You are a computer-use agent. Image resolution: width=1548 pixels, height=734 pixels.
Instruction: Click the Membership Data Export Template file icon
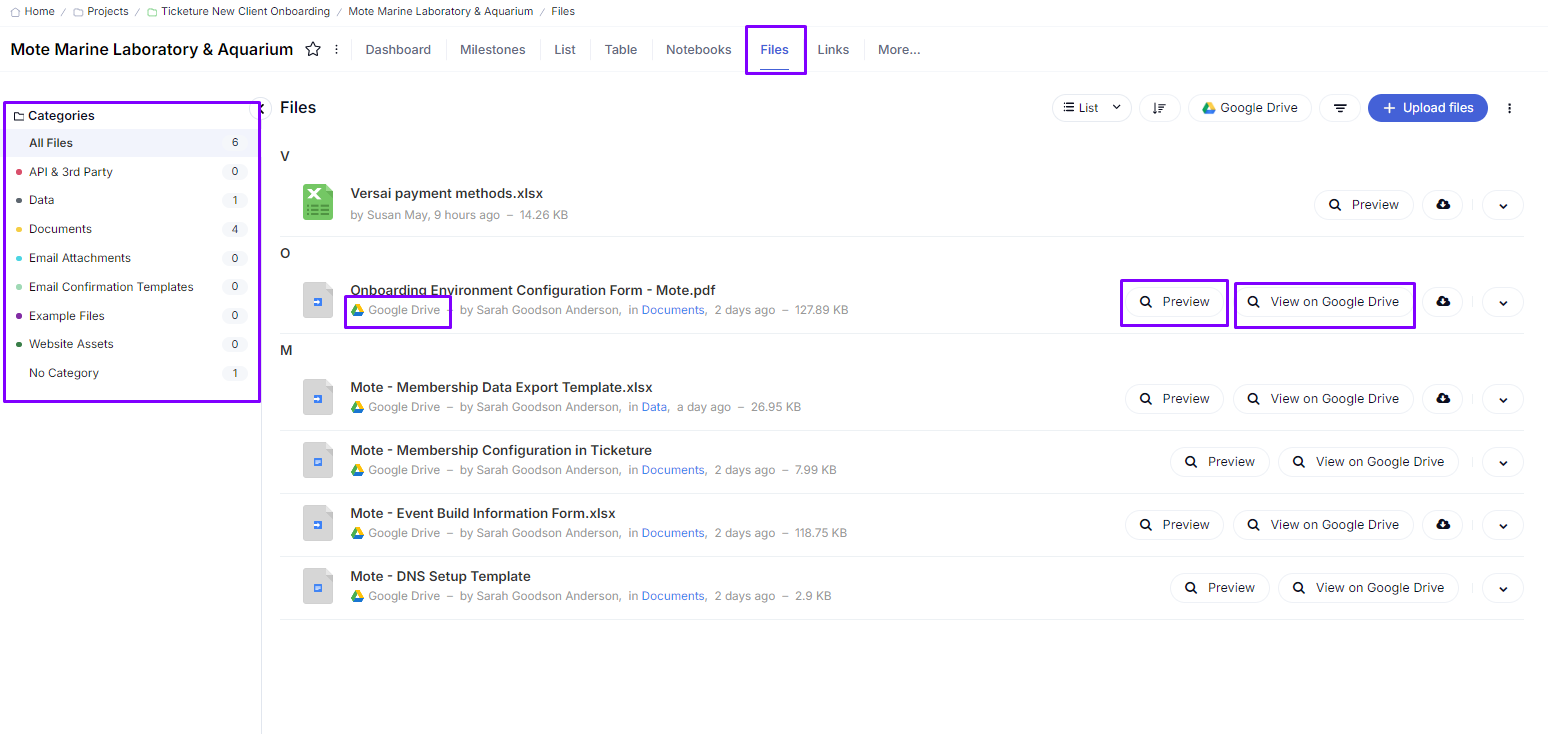(x=318, y=397)
